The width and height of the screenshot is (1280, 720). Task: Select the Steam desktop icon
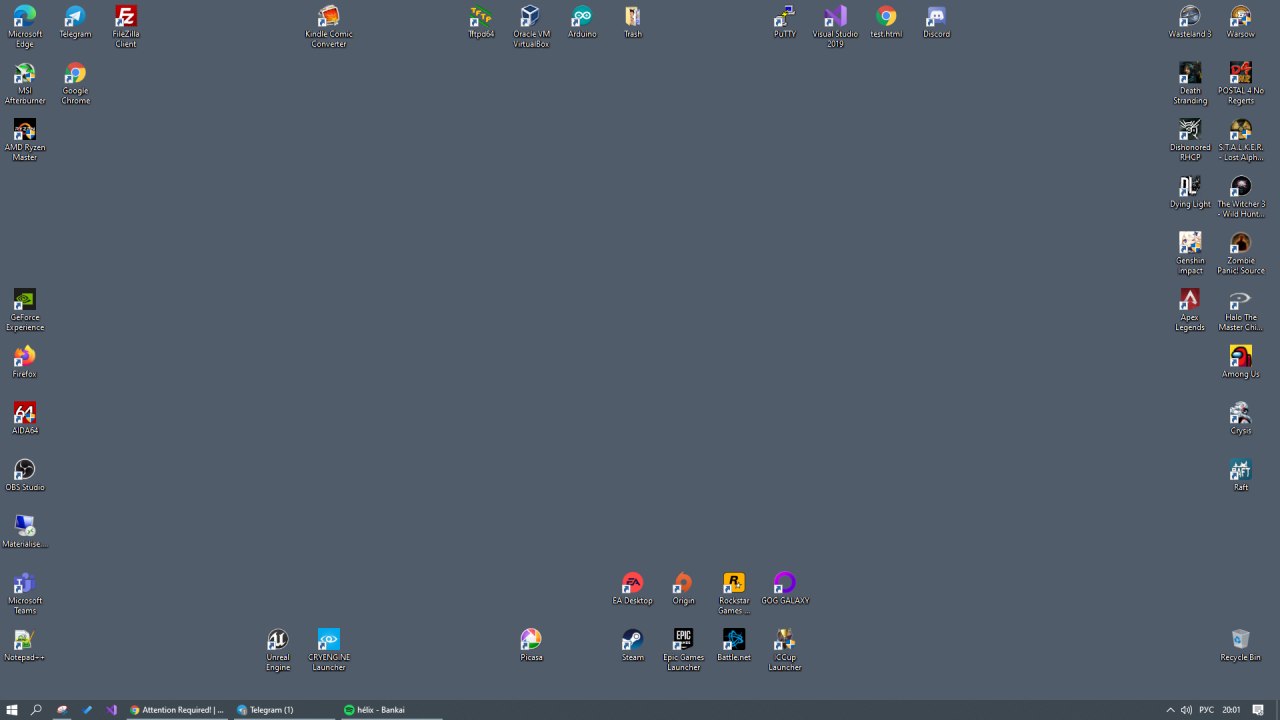pyautogui.click(x=633, y=645)
